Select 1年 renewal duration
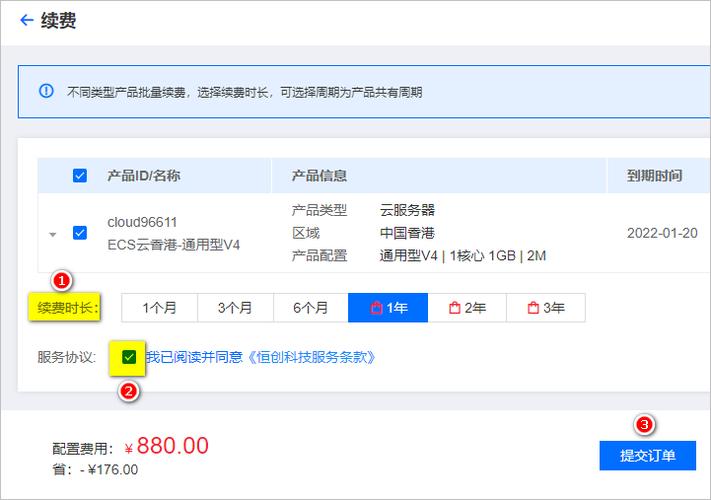 (388, 308)
